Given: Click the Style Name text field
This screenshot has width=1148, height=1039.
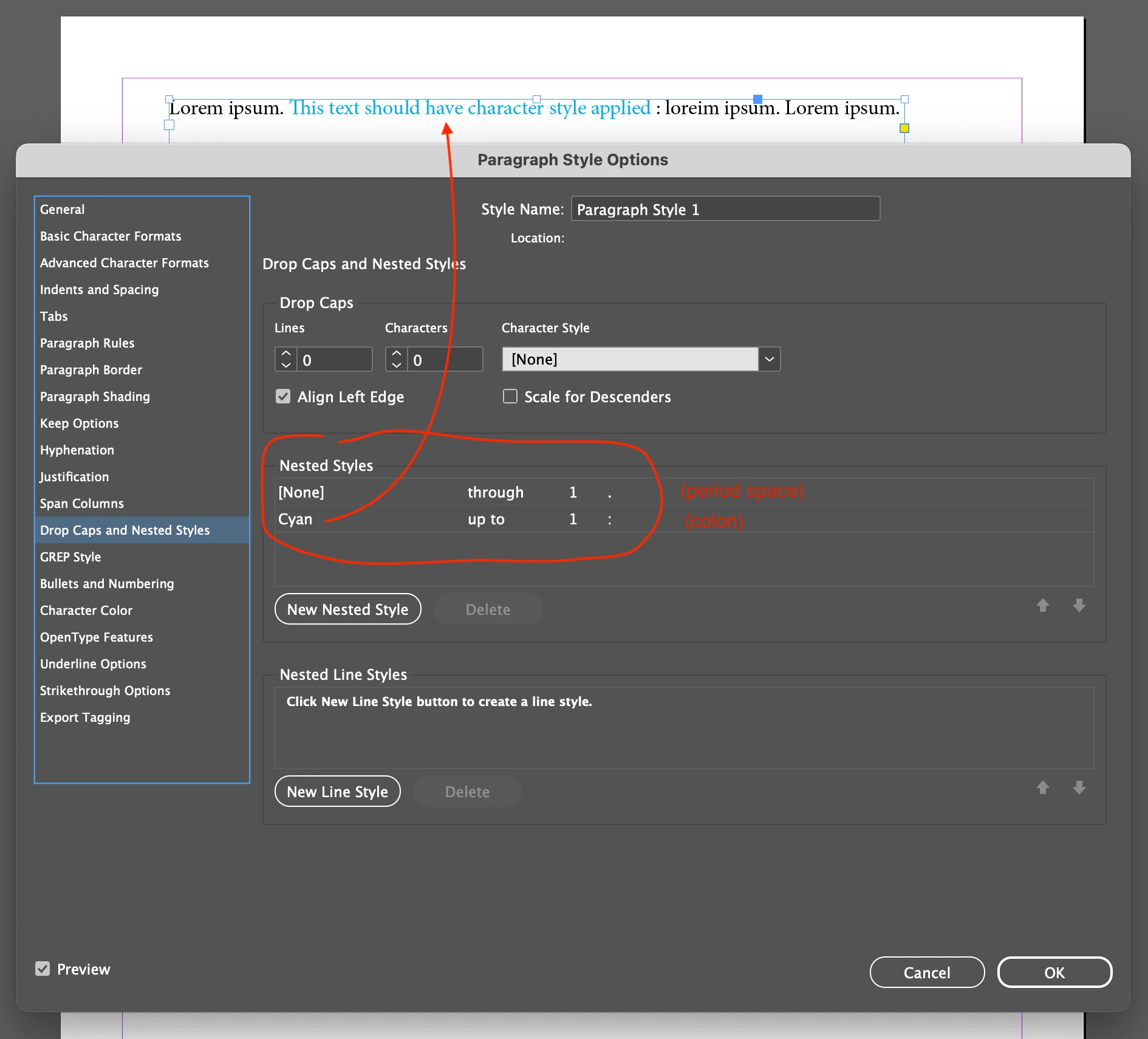Looking at the screenshot, I should (x=725, y=209).
